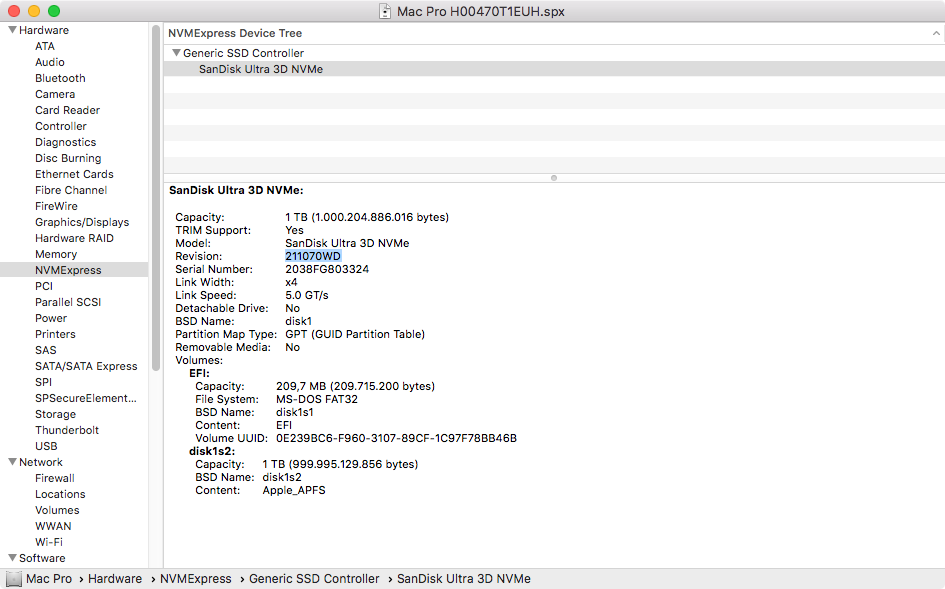The height and width of the screenshot is (589, 945).
Task: Open Card Reader hardware category
Action: coord(68,110)
